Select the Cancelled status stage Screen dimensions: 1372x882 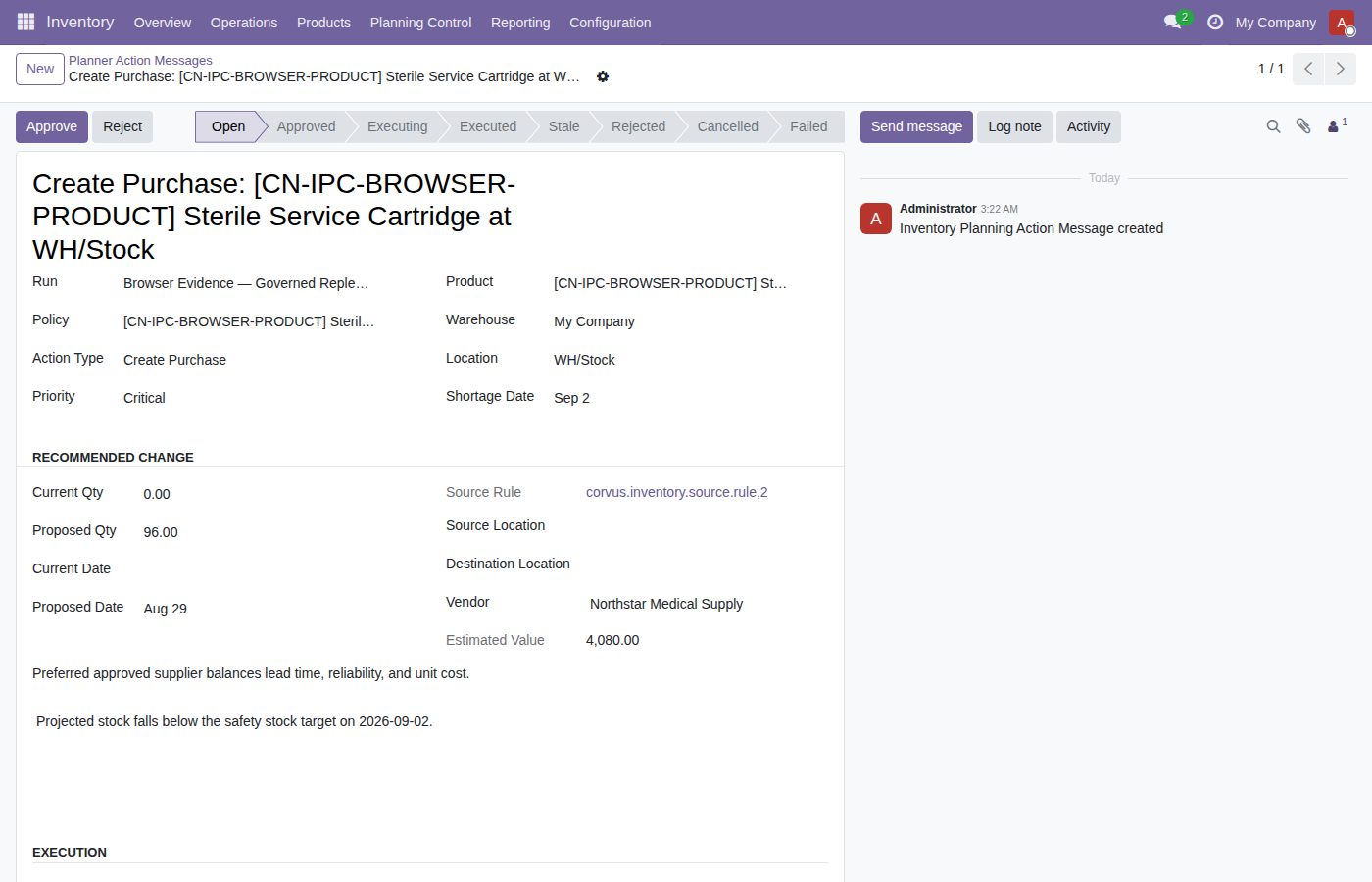pyautogui.click(x=727, y=126)
